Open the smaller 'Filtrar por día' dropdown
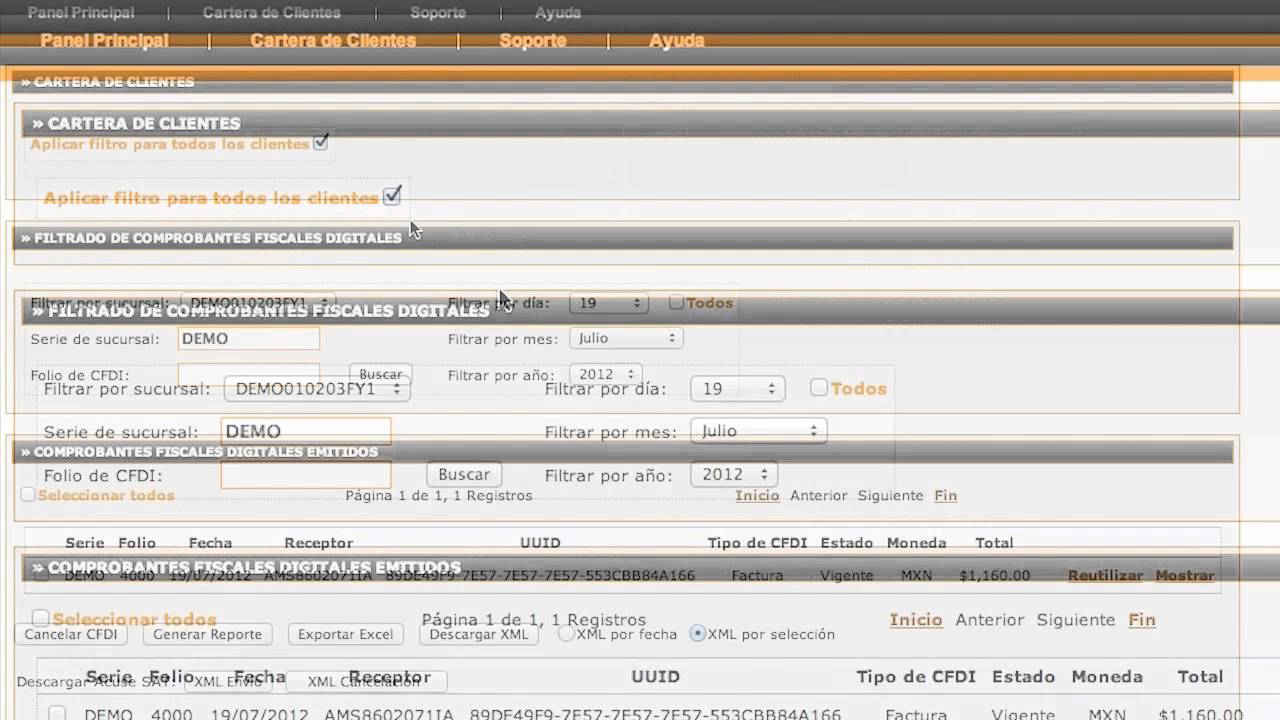Viewport: 1280px width, 720px height. 609,303
